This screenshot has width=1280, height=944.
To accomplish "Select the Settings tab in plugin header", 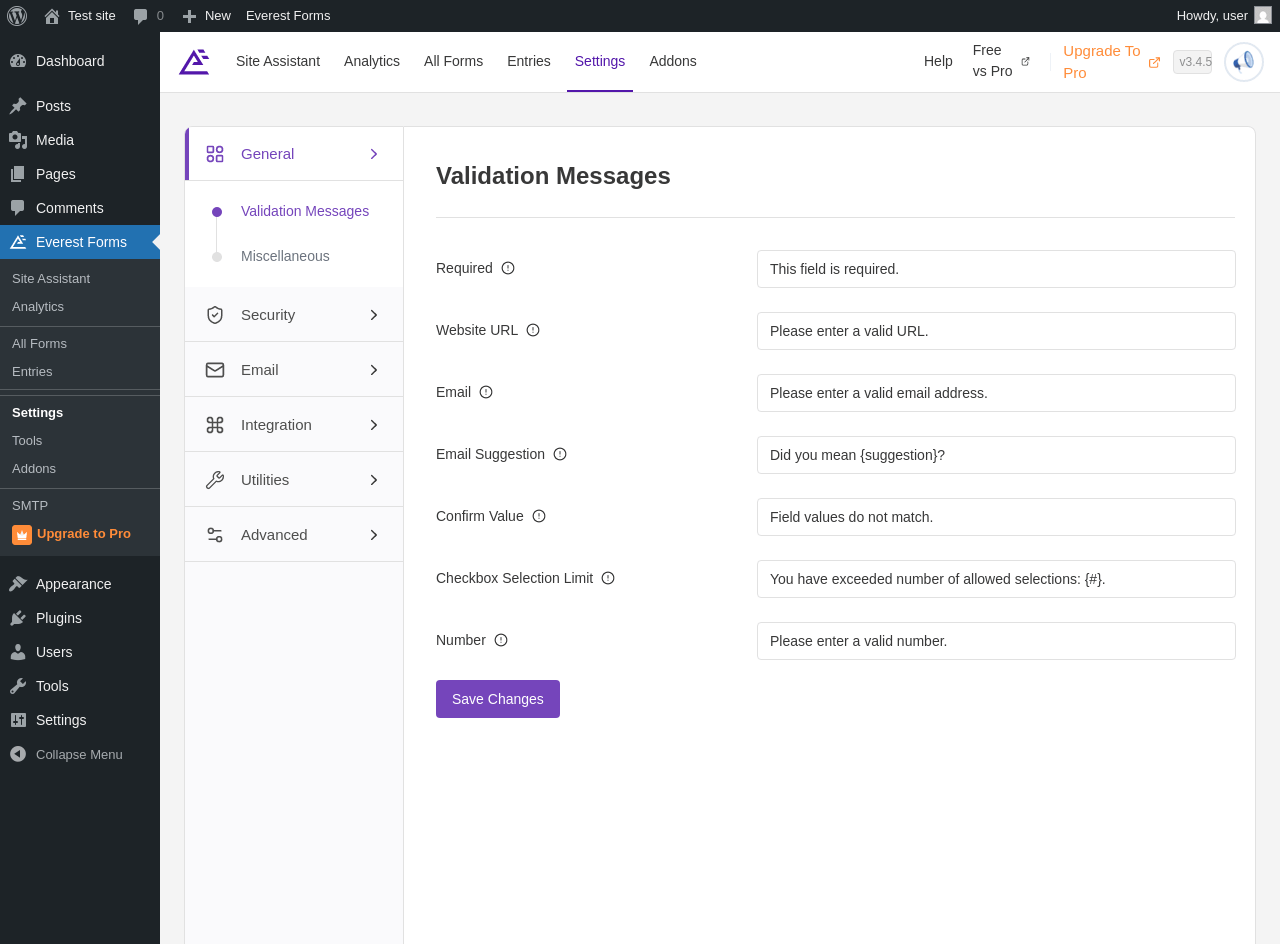I will point(600,61).
